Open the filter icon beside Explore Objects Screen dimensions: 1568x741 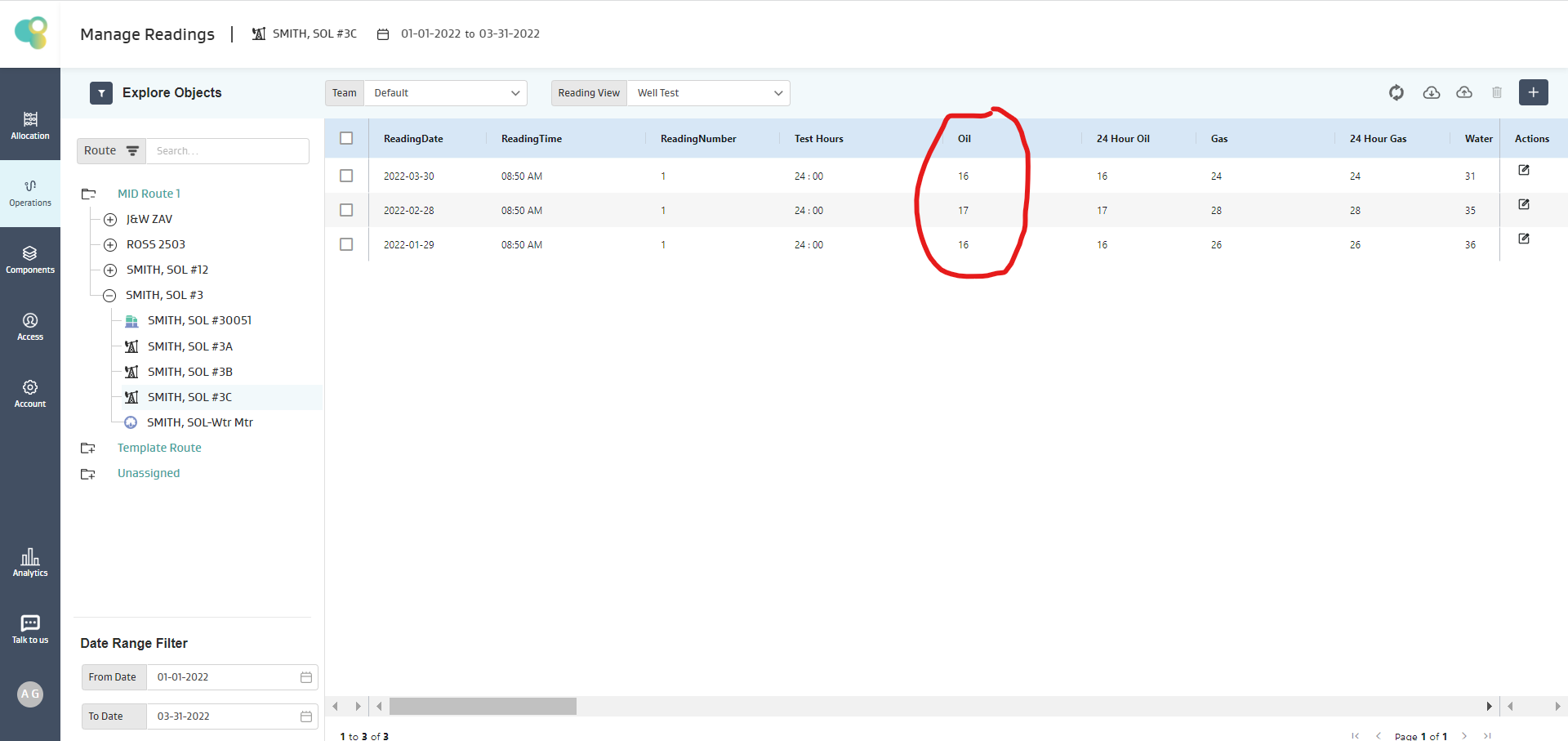101,93
